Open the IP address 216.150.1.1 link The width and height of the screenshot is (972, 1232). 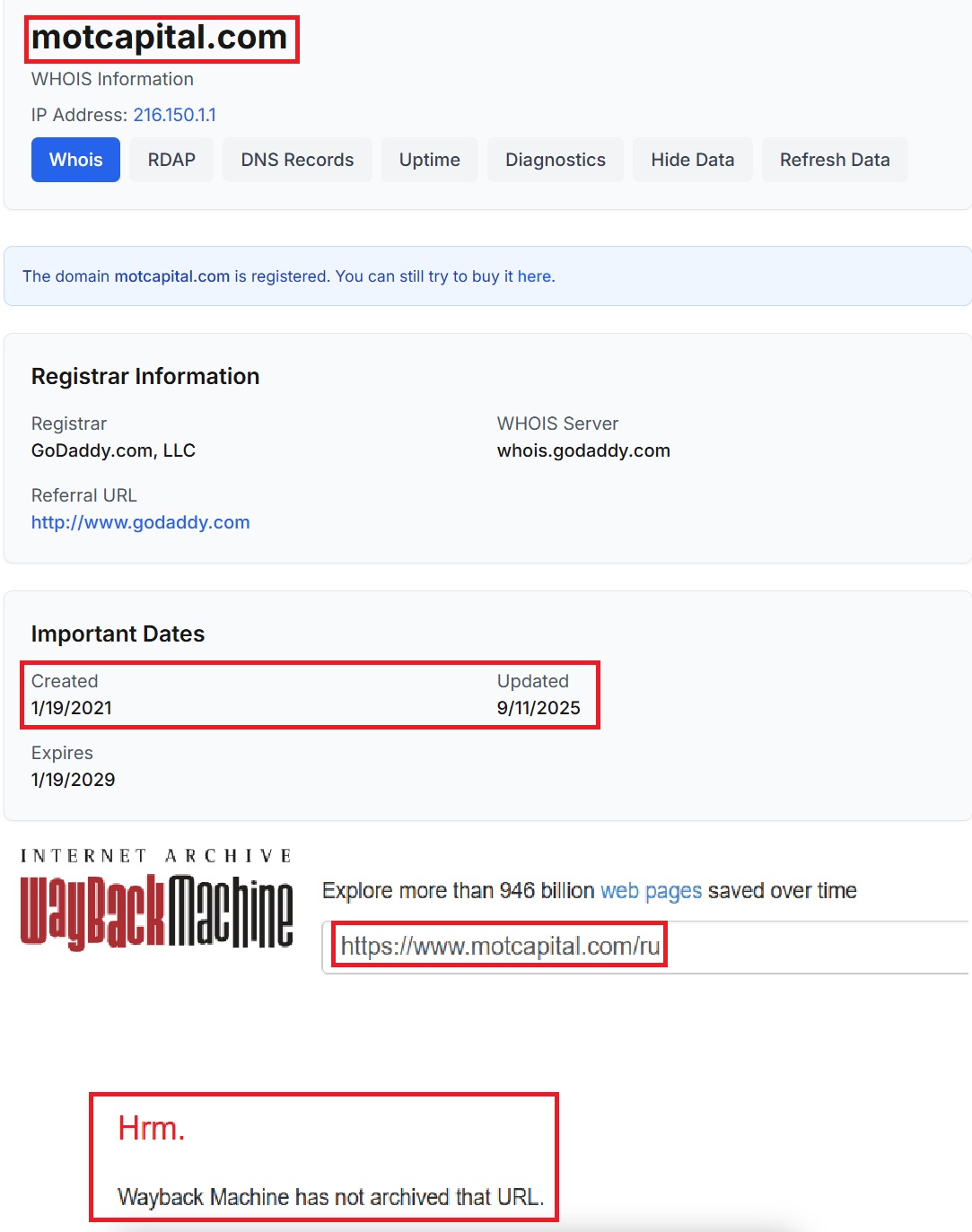tap(174, 115)
